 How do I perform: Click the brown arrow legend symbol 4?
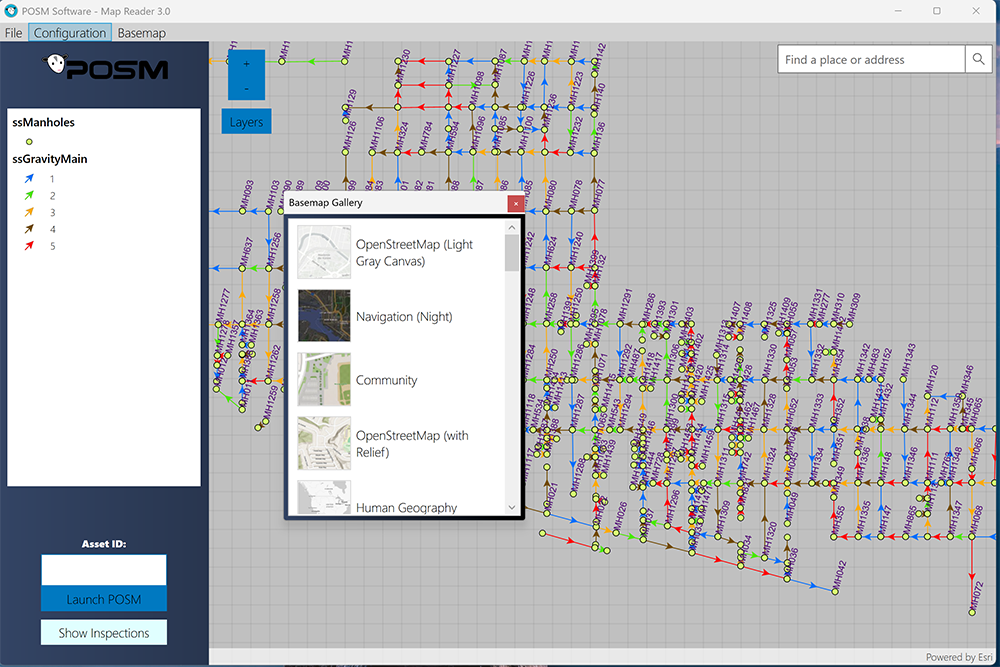[x=29, y=229]
